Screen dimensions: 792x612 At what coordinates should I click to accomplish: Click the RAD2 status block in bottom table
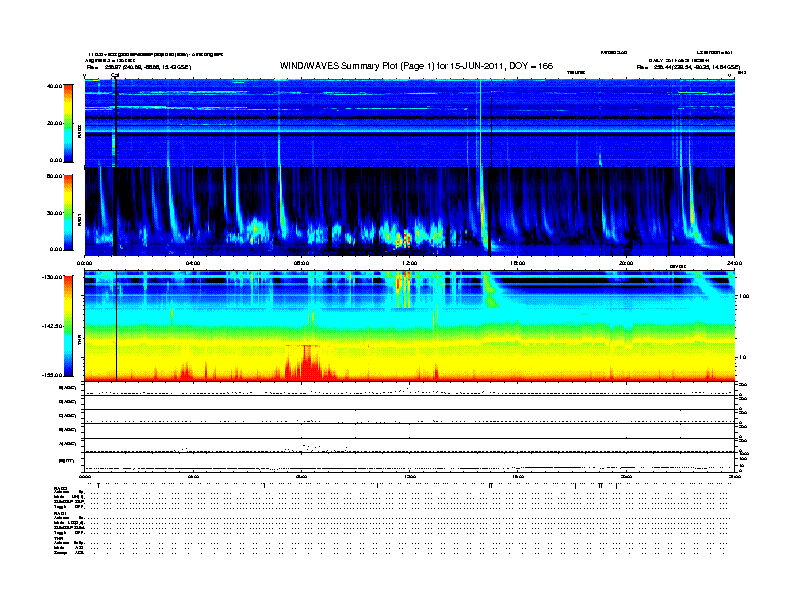coord(68,499)
